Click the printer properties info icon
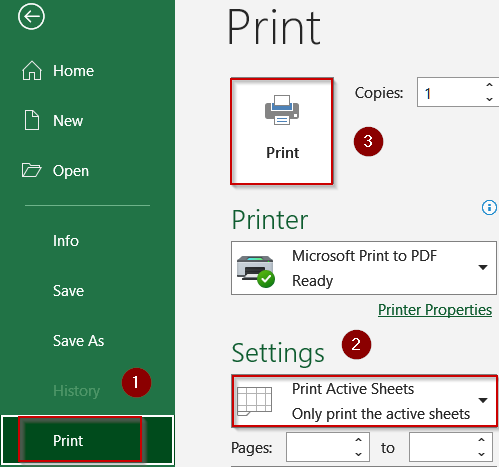Image resolution: width=499 pixels, height=467 pixels. pyautogui.click(x=489, y=208)
